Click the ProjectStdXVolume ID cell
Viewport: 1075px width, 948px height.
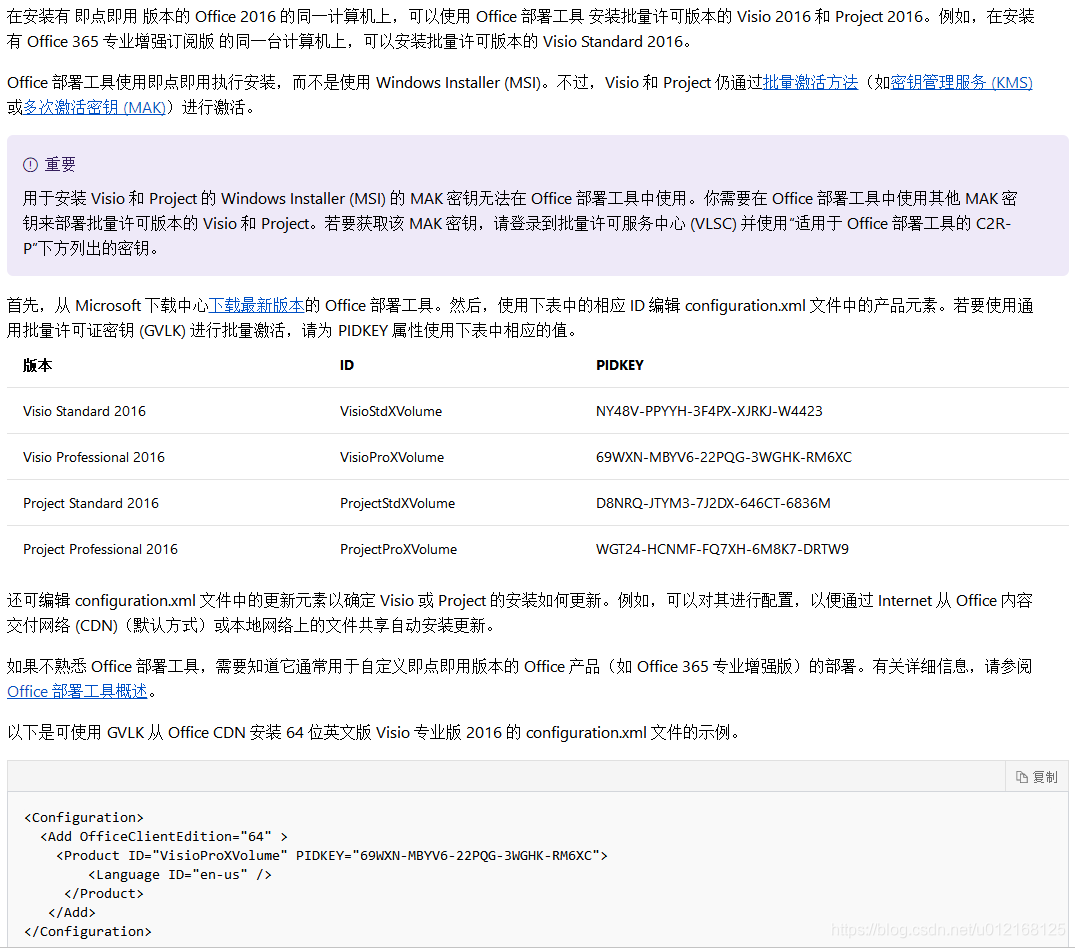point(398,503)
